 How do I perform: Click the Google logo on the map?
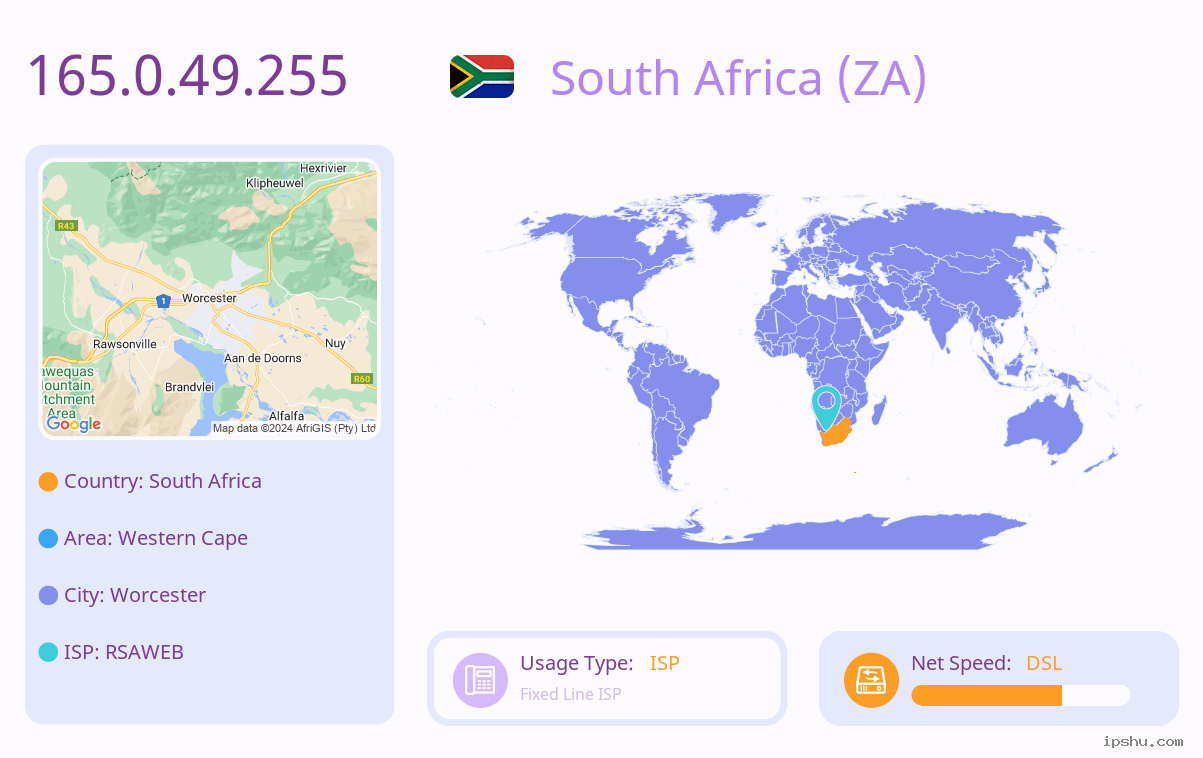point(74,424)
